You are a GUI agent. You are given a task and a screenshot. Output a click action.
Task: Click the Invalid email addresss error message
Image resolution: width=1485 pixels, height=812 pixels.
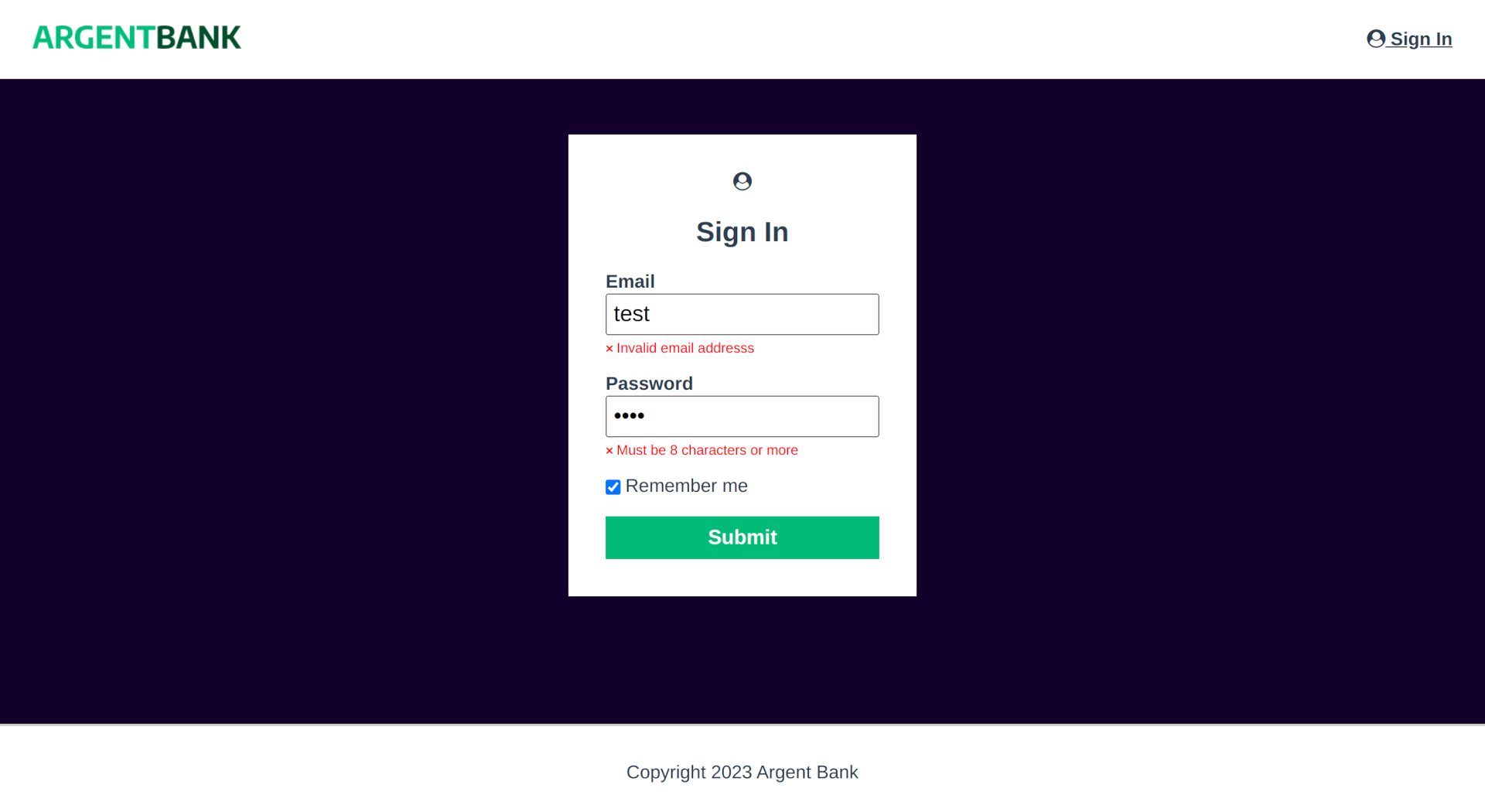pyautogui.click(x=685, y=348)
